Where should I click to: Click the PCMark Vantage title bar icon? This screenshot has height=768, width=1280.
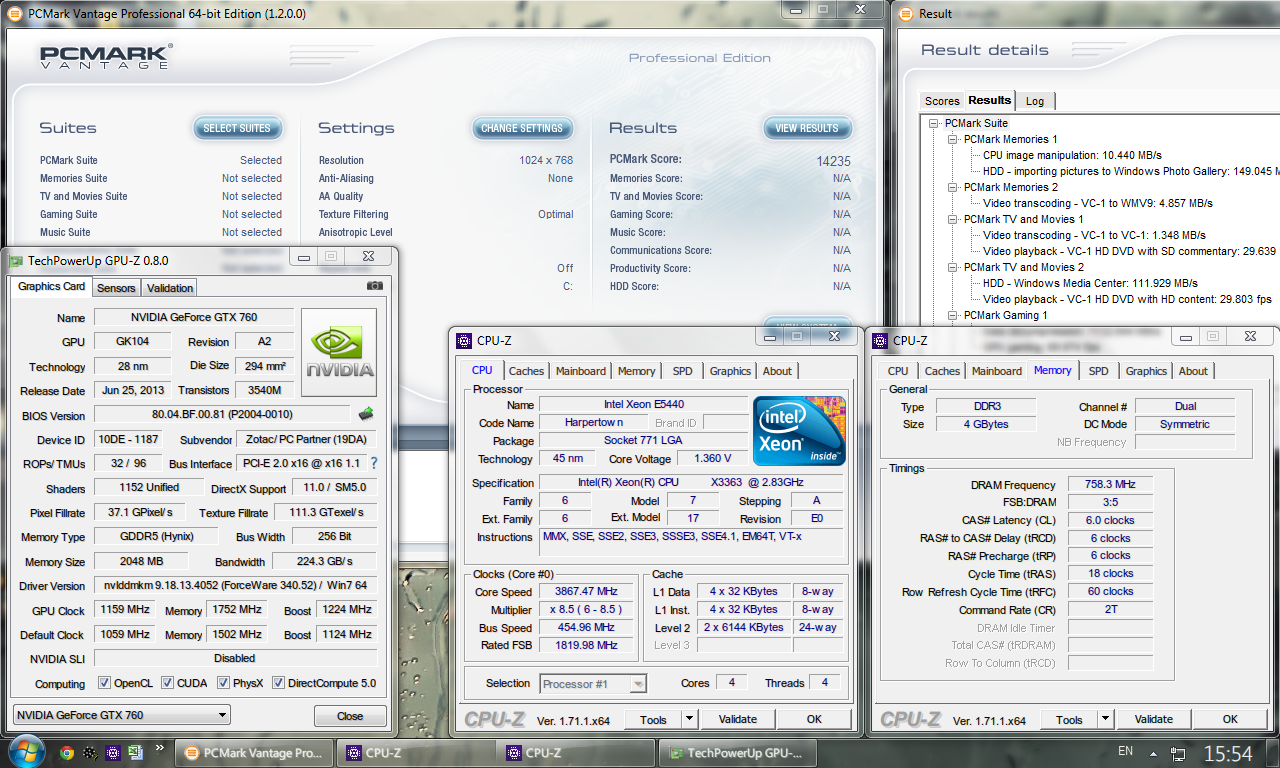(x=16, y=14)
